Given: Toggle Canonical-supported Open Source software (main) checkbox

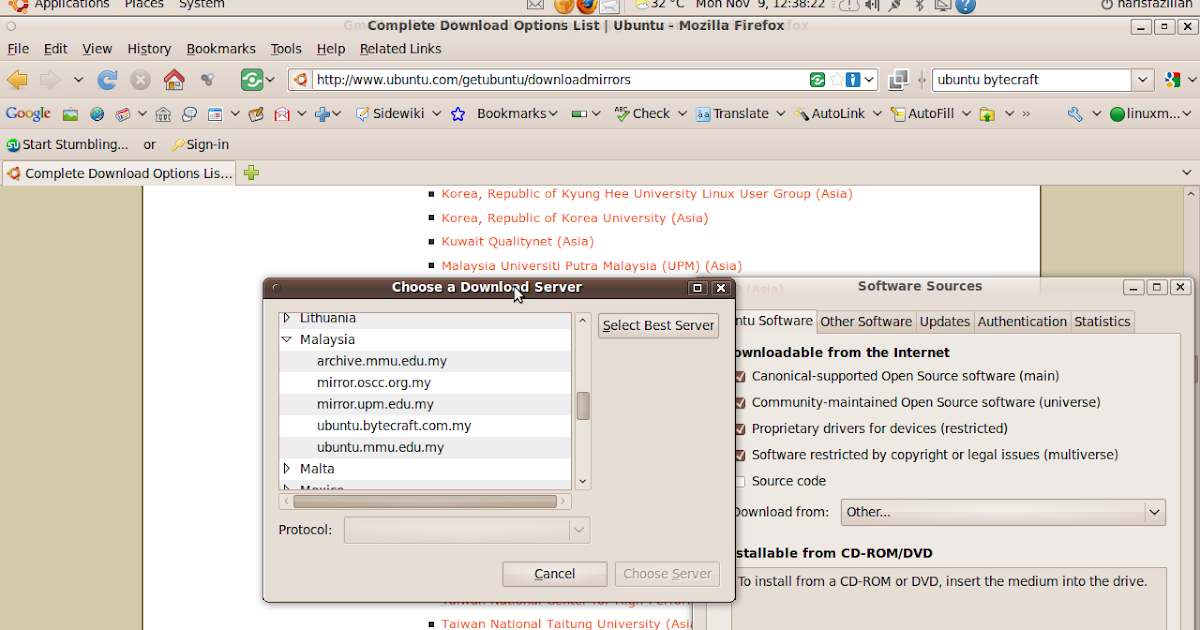Looking at the screenshot, I should (740, 377).
